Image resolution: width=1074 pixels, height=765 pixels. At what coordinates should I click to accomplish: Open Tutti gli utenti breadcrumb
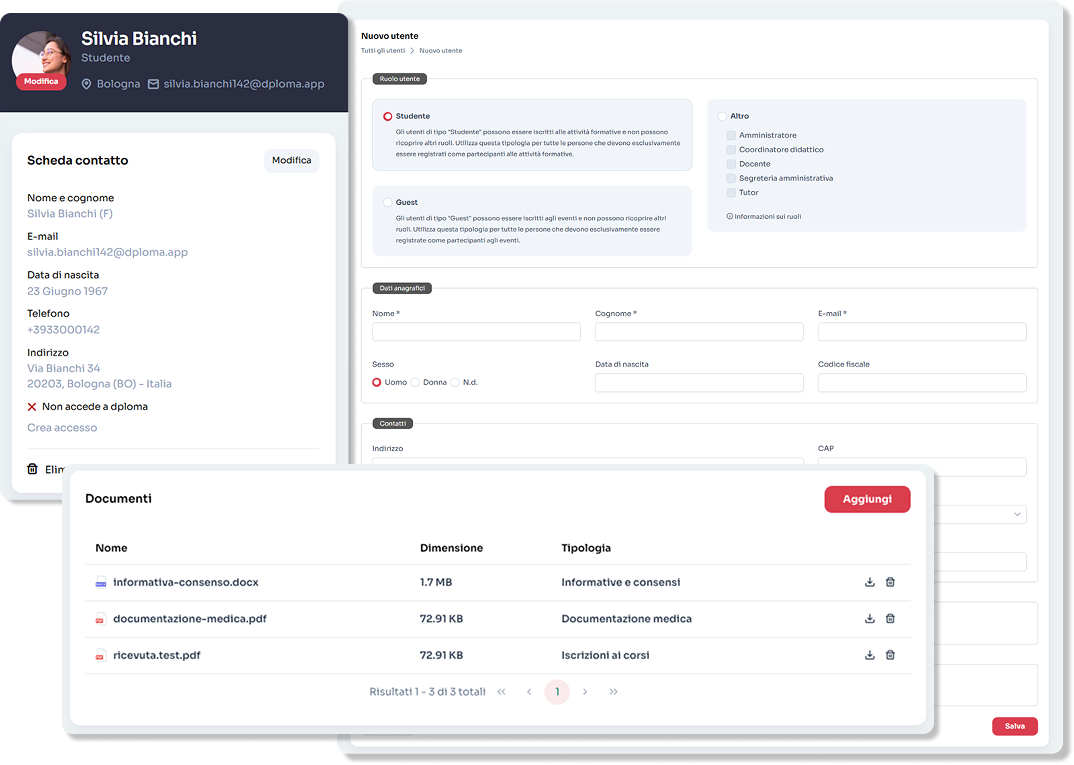click(383, 51)
